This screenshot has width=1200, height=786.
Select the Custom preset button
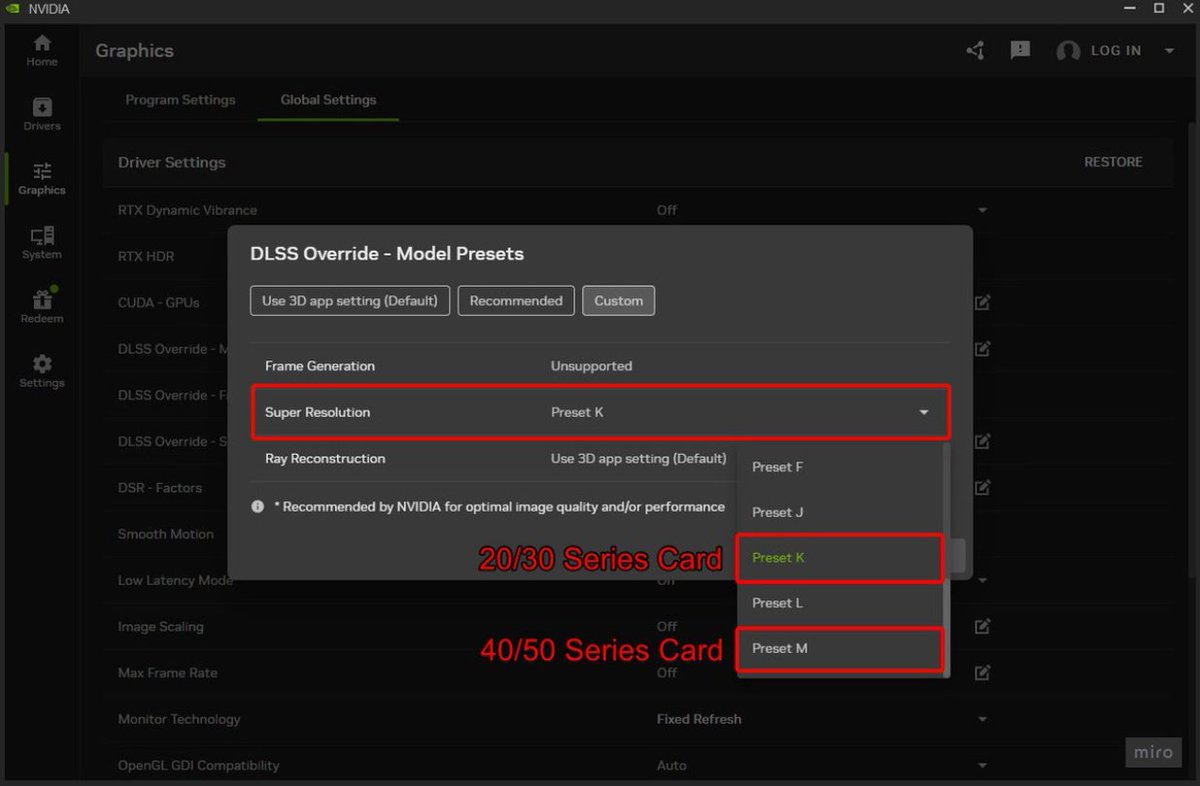point(619,301)
